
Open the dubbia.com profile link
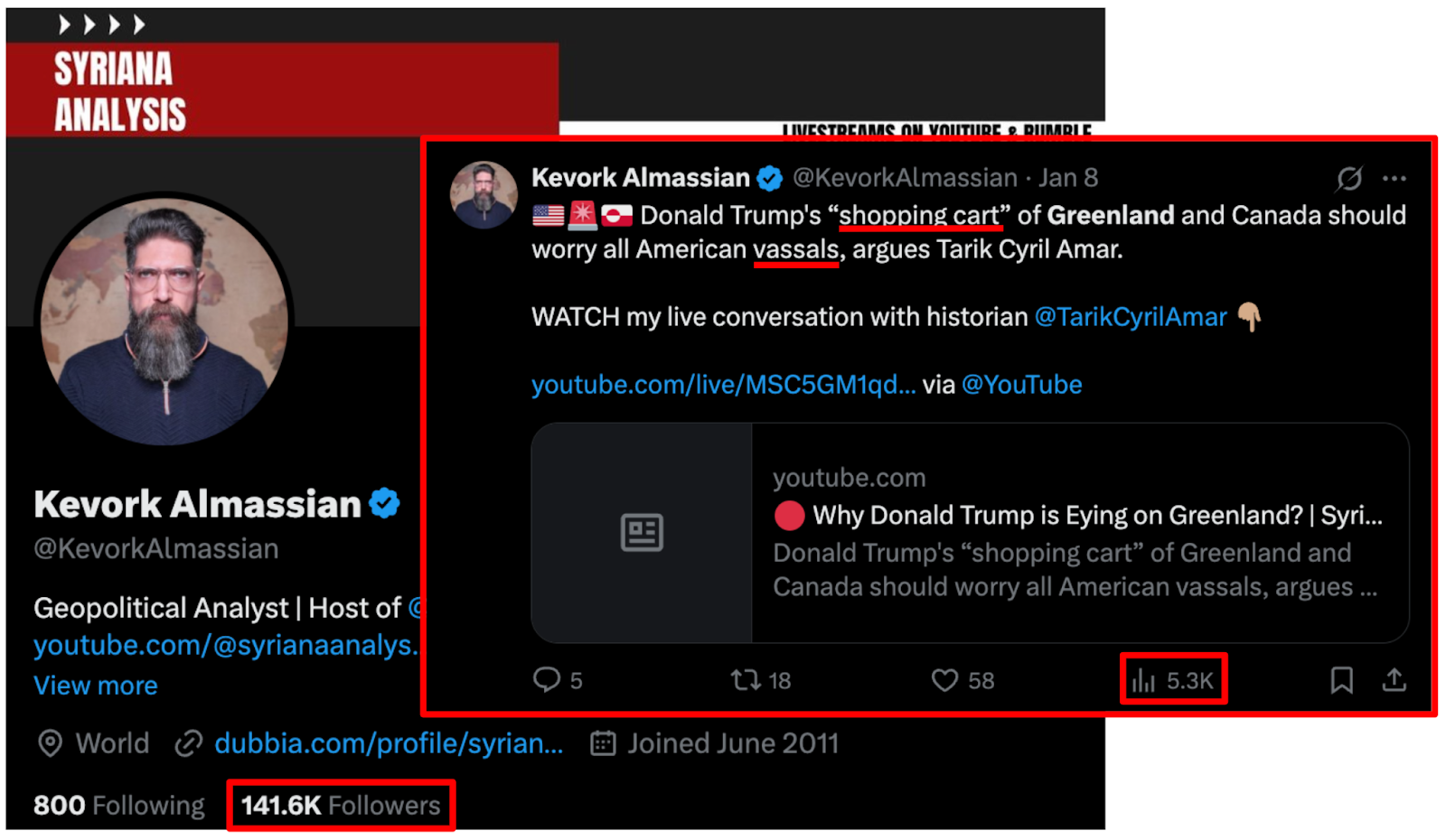click(x=388, y=743)
